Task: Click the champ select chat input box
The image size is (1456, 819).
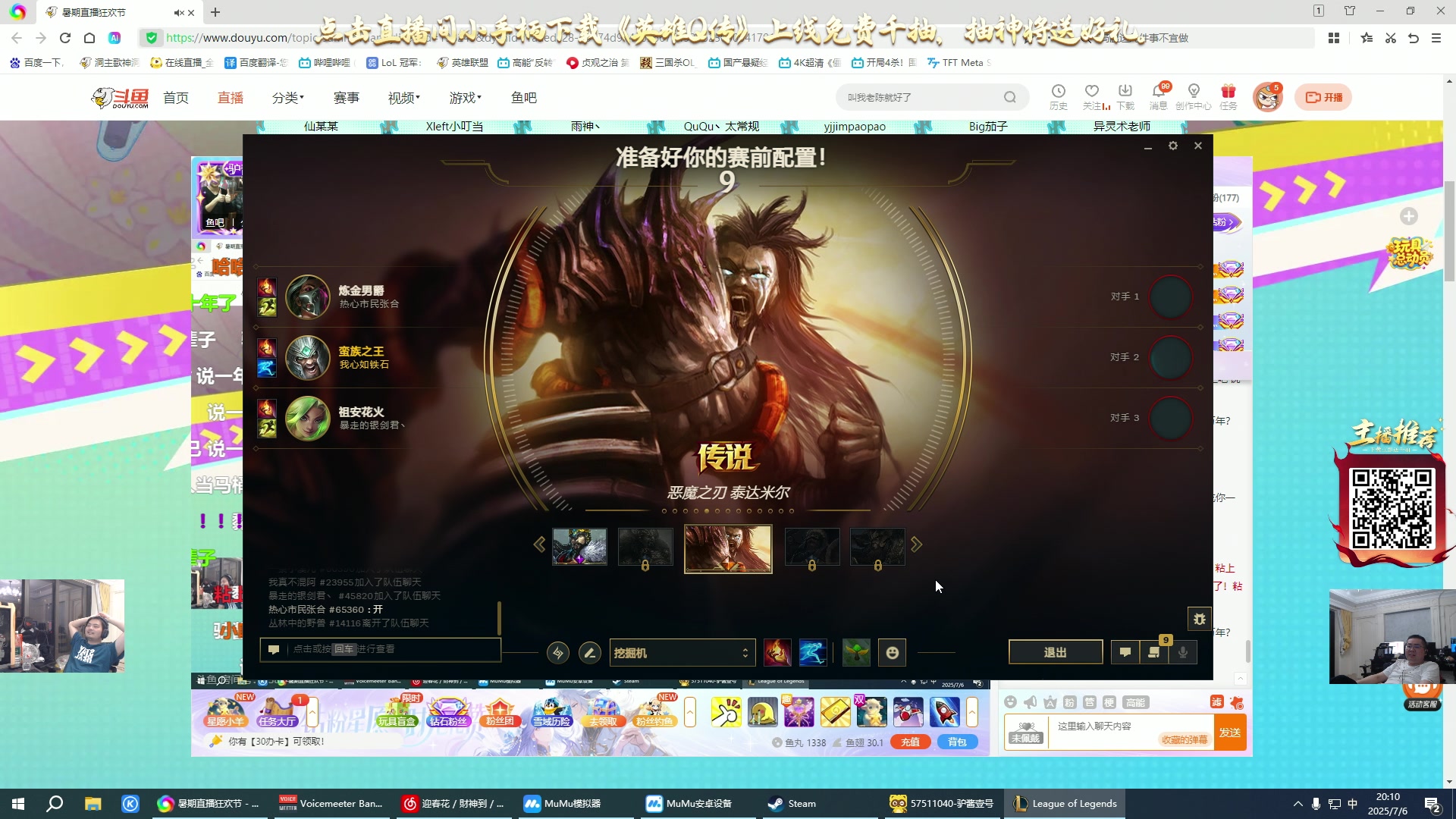Action: [x=381, y=650]
